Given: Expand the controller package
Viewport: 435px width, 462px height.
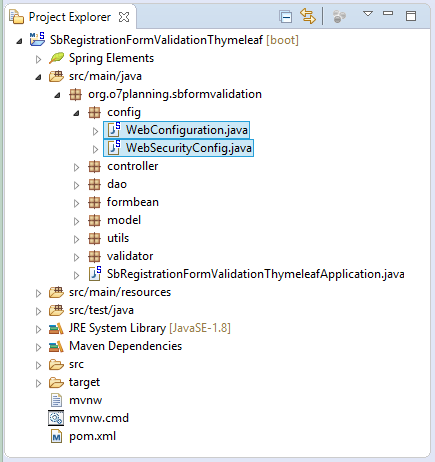Looking at the screenshot, I should click(x=76, y=167).
